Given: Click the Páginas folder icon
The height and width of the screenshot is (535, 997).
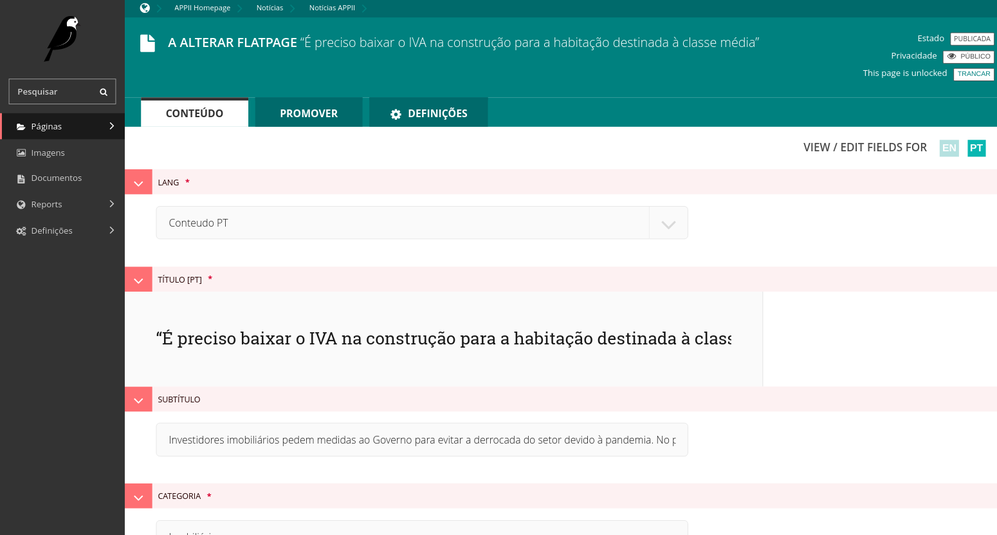Looking at the screenshot, I should [x=21, y=127].
